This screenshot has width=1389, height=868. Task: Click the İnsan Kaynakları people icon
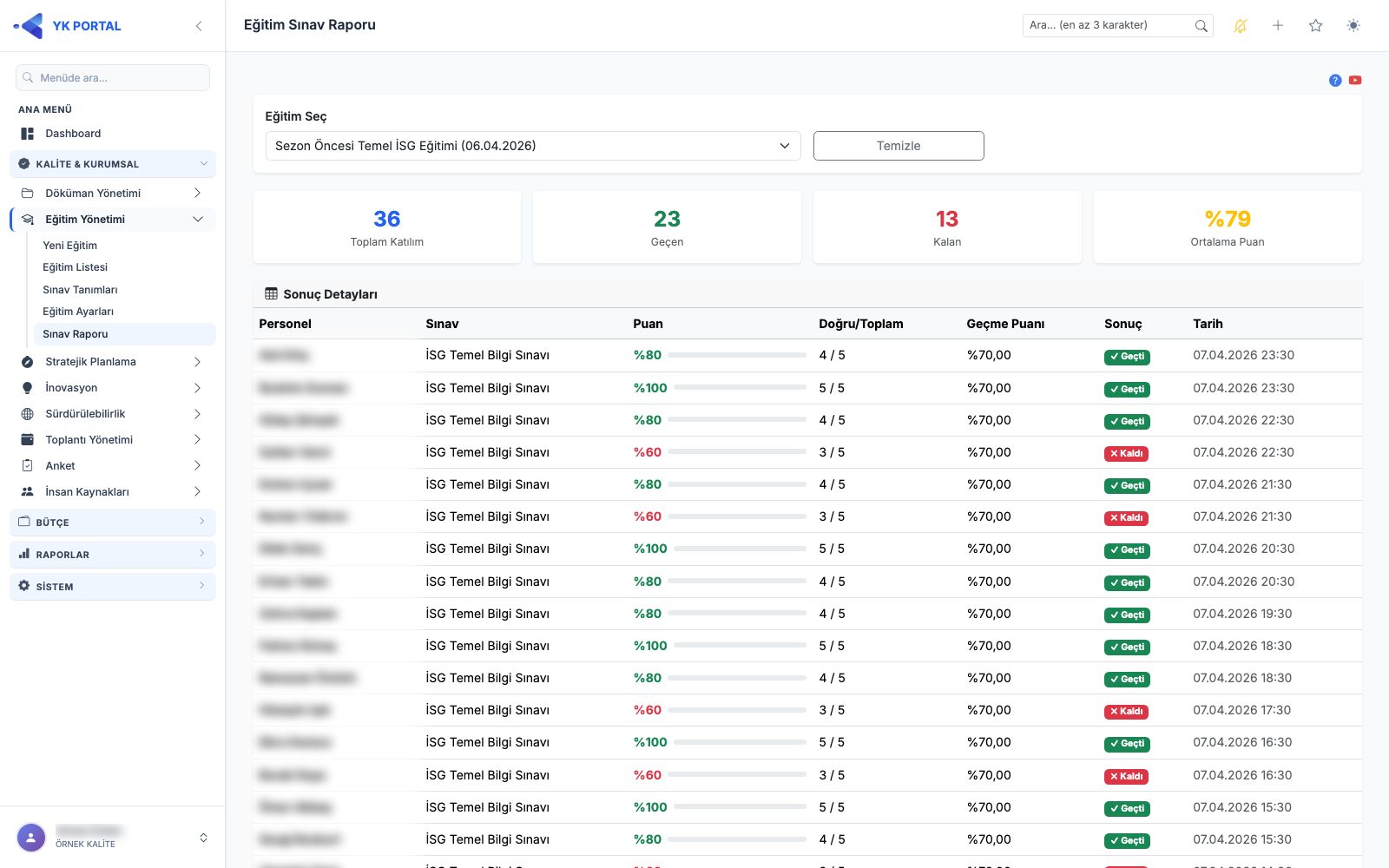coord(28,492)
